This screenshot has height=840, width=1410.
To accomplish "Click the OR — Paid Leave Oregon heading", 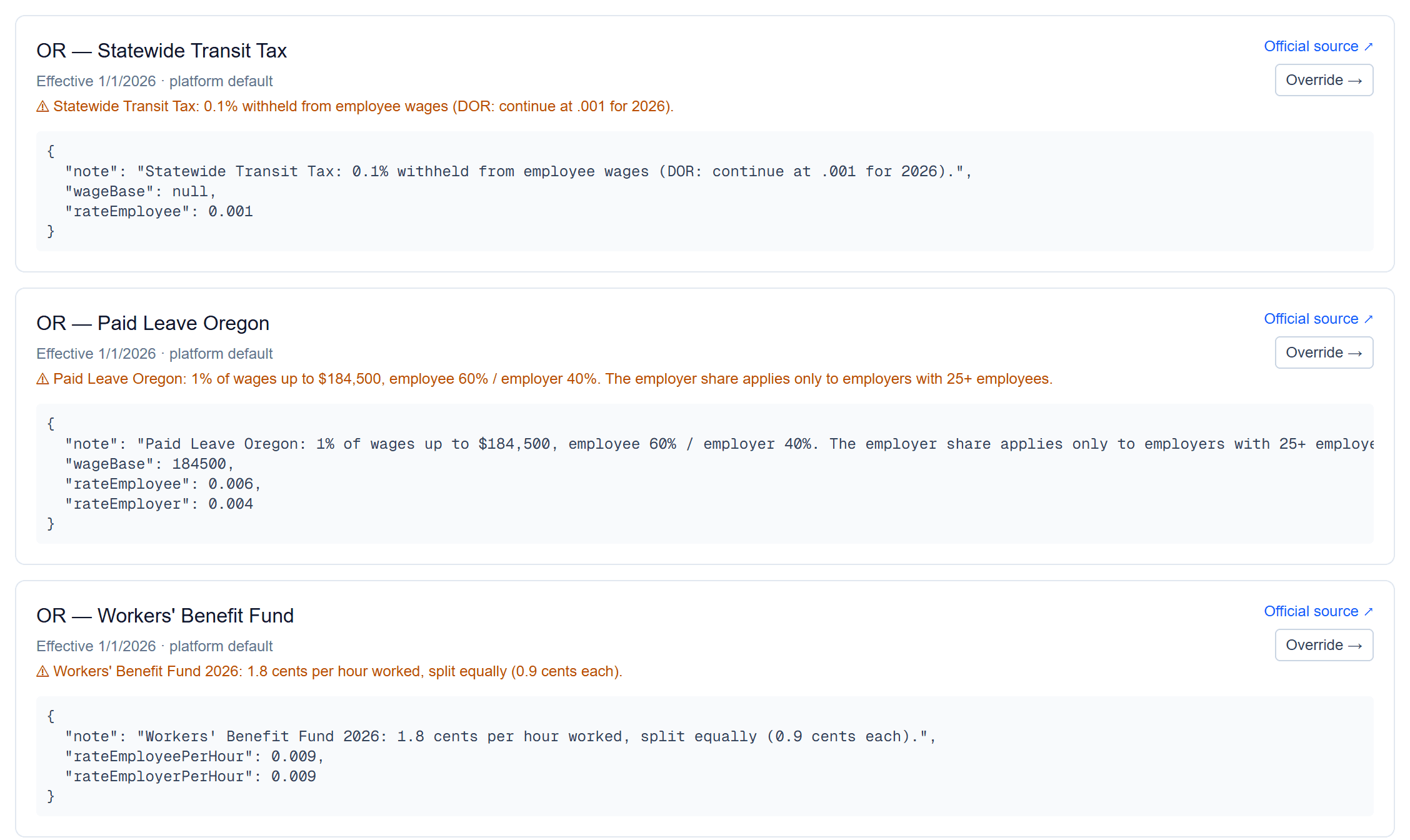I will [152, 323].
